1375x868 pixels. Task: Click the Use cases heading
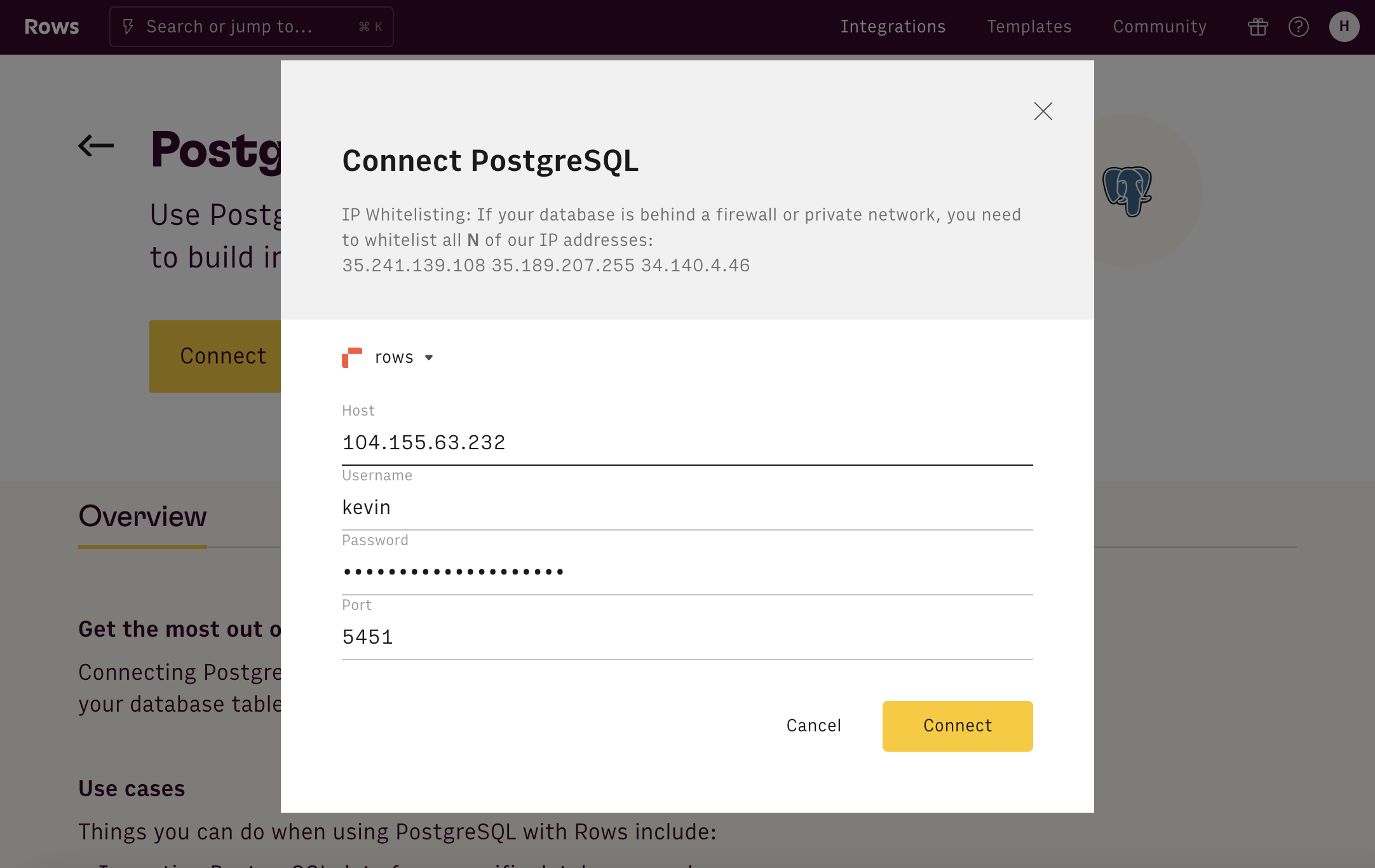point(132,789)
